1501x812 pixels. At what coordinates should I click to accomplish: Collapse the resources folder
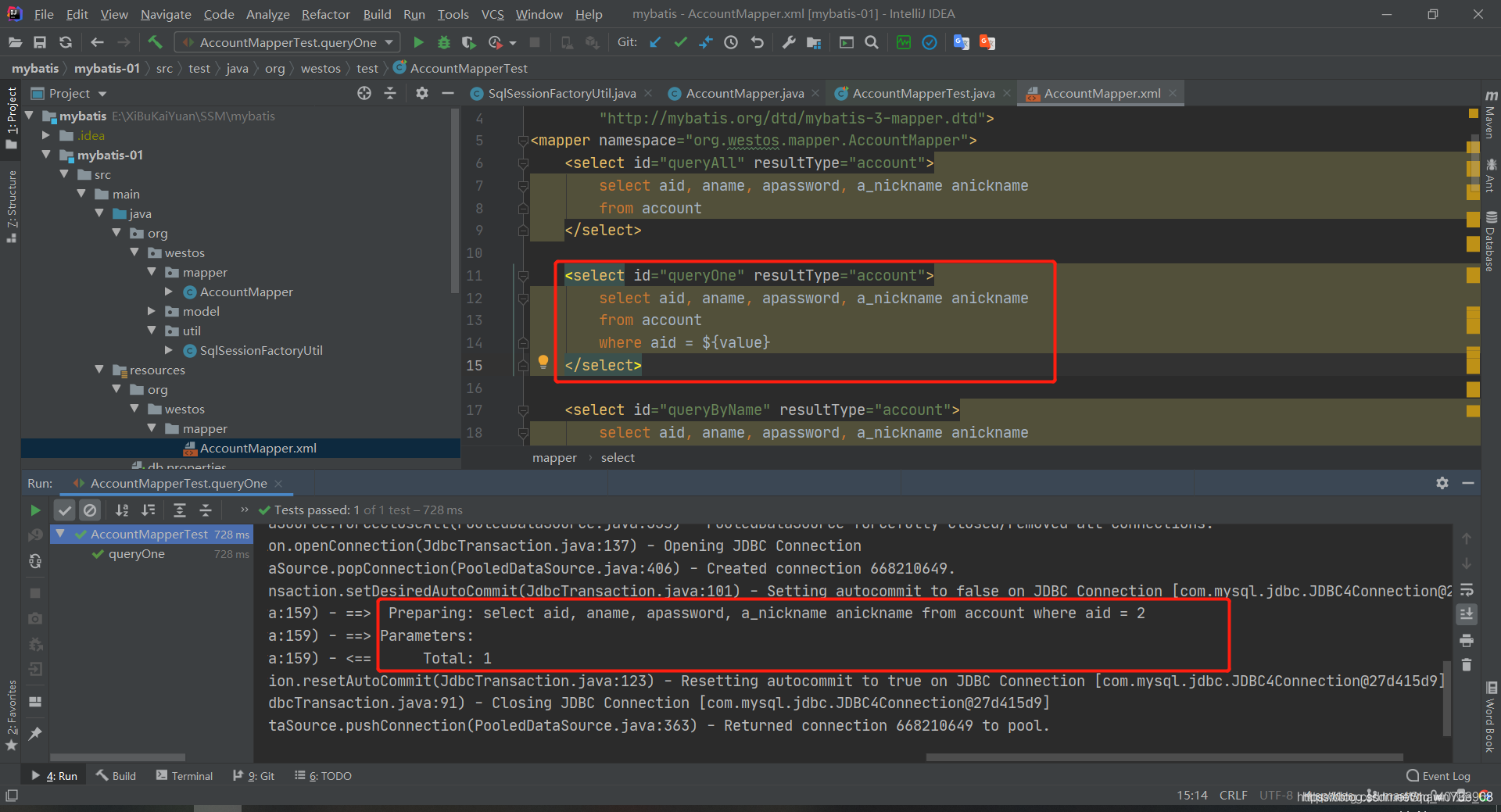(x=99, y=370)
